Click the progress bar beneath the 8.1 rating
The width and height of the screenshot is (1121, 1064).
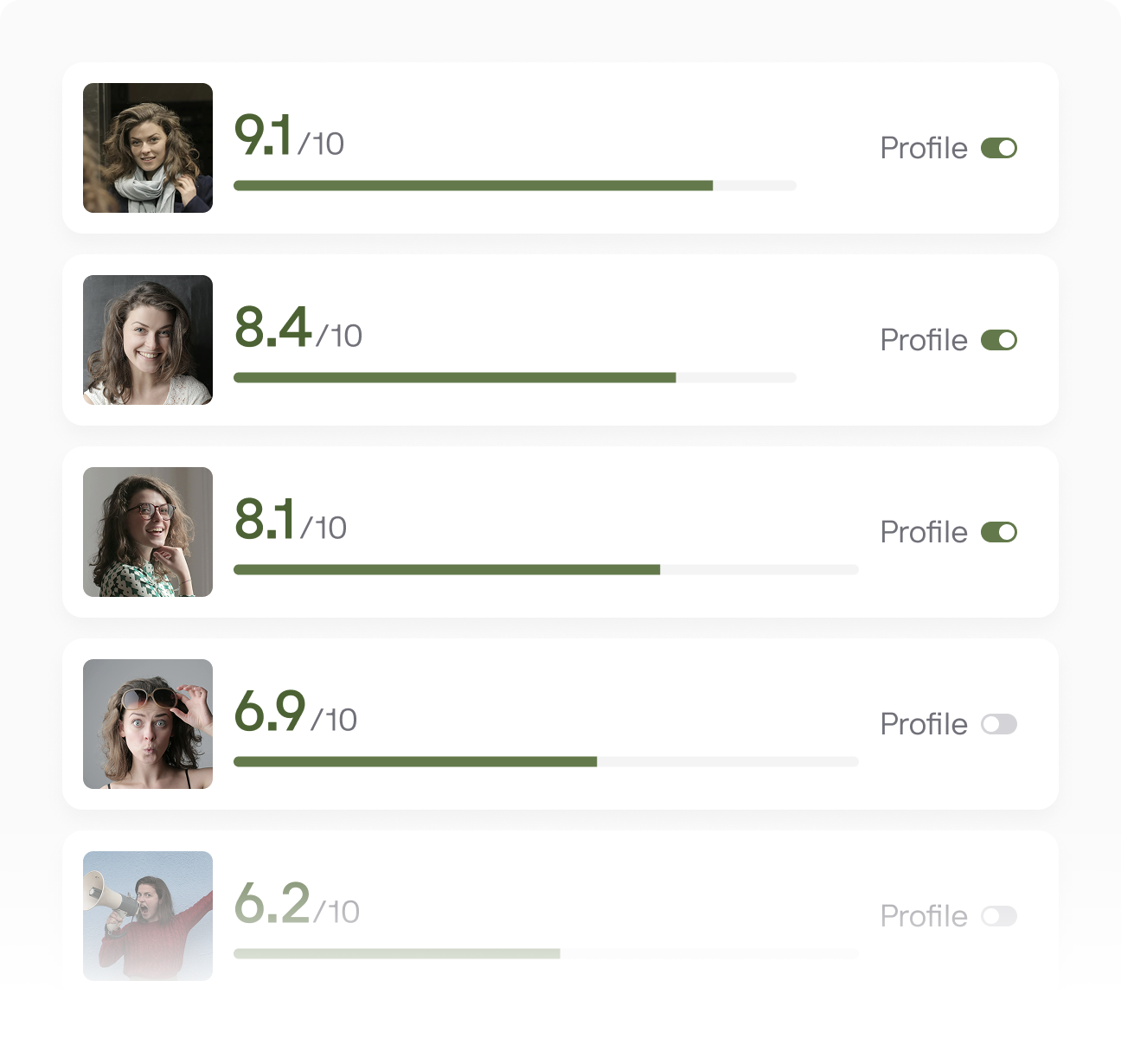click(545, 569)
